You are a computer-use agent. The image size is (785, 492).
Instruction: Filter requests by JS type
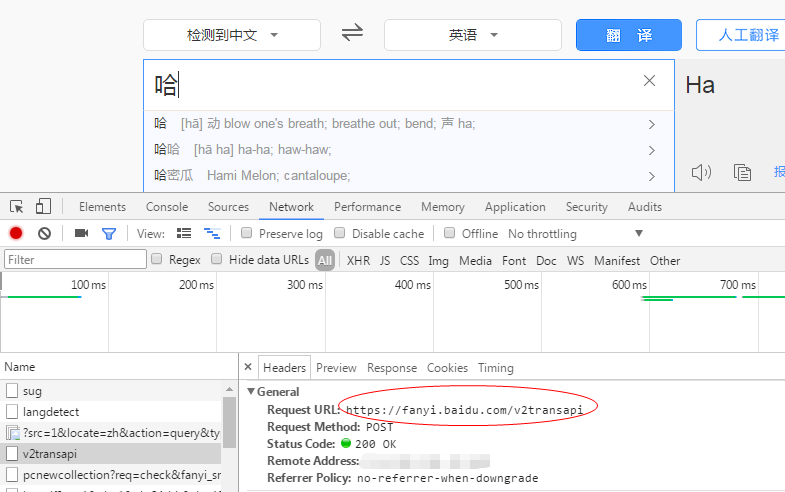384,261
